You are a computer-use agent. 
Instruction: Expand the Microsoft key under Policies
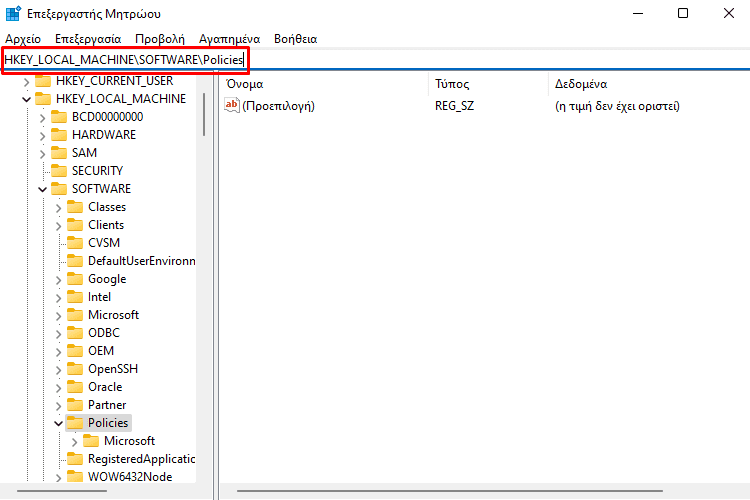[75, 442]
